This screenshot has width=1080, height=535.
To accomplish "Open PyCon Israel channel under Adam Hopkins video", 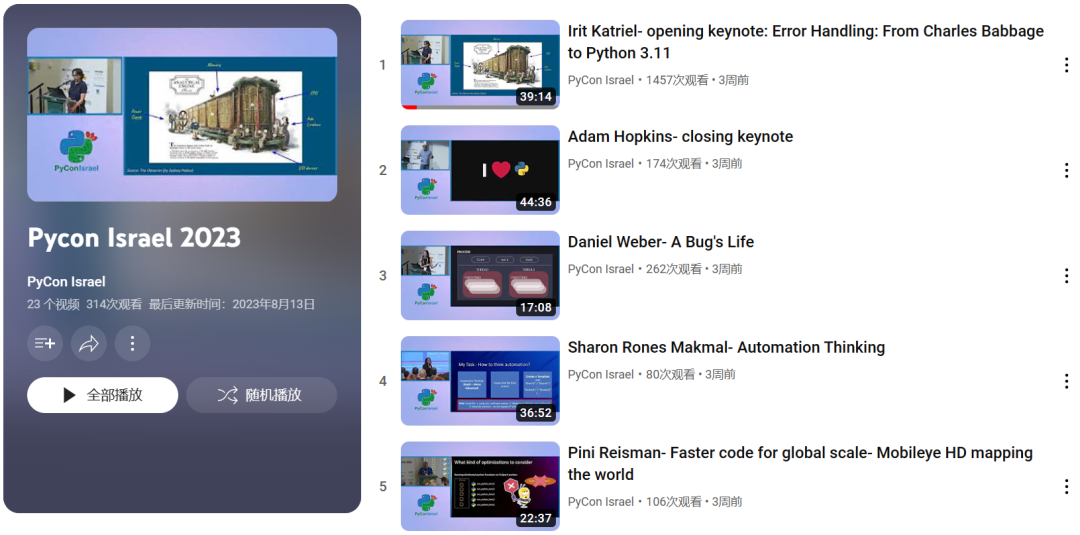I will [x=601, y=164].
